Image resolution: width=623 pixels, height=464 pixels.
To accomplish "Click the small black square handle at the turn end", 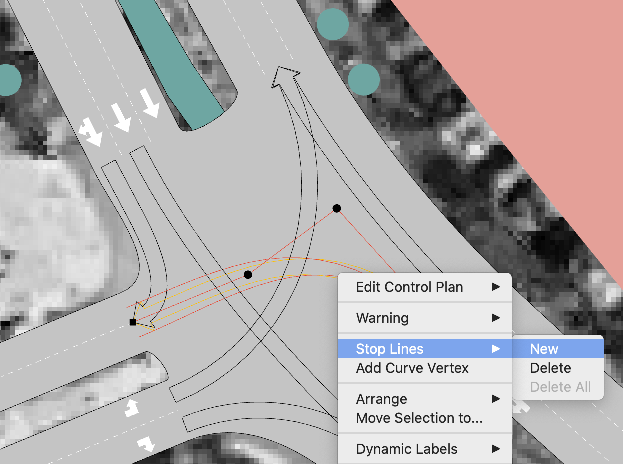I will coord(133,322).
